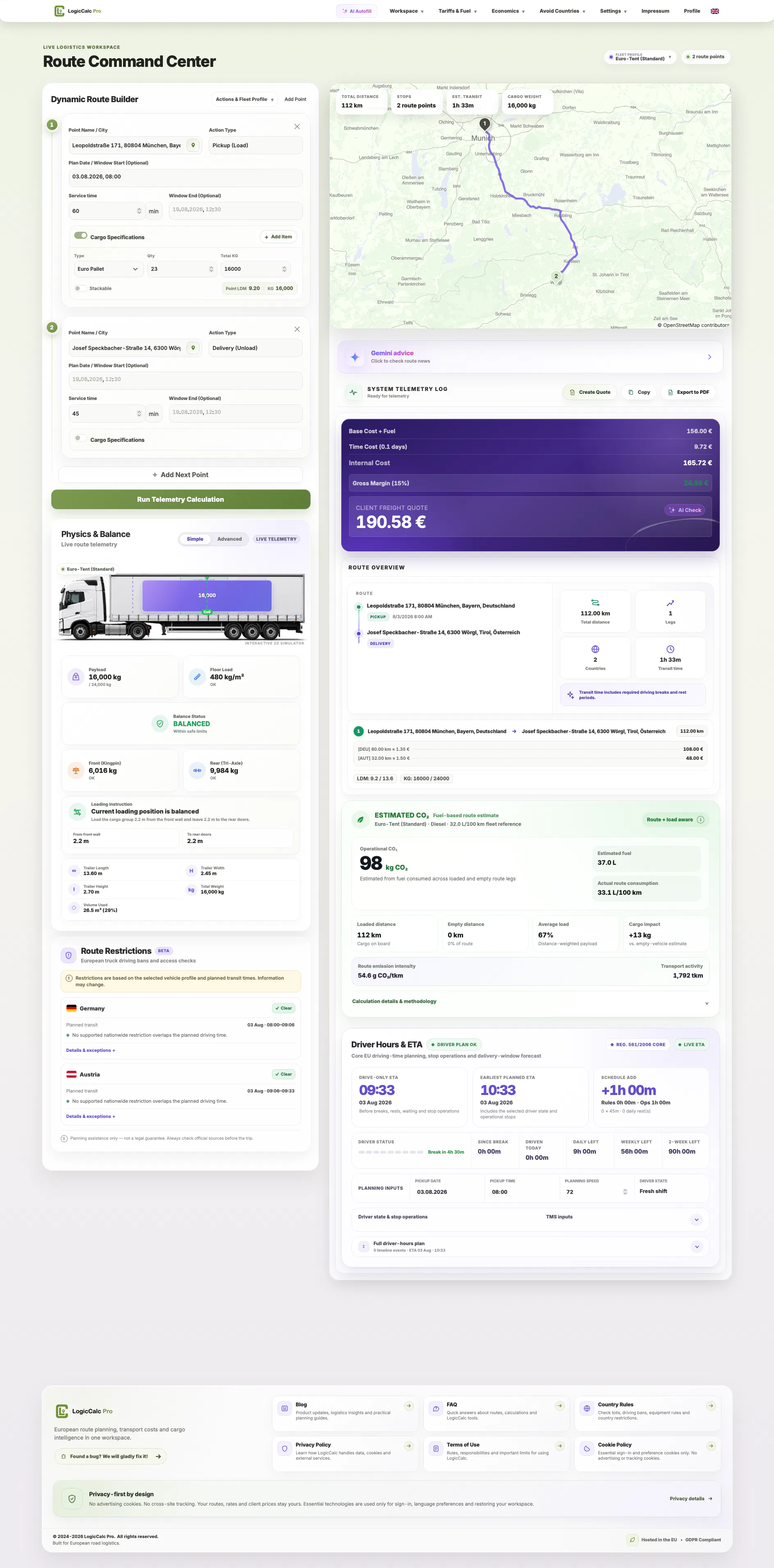Open the Euro Pallet cargo type dropdown
The width and height of the screenshot is (774, 1568).
(x=108, y=269)
